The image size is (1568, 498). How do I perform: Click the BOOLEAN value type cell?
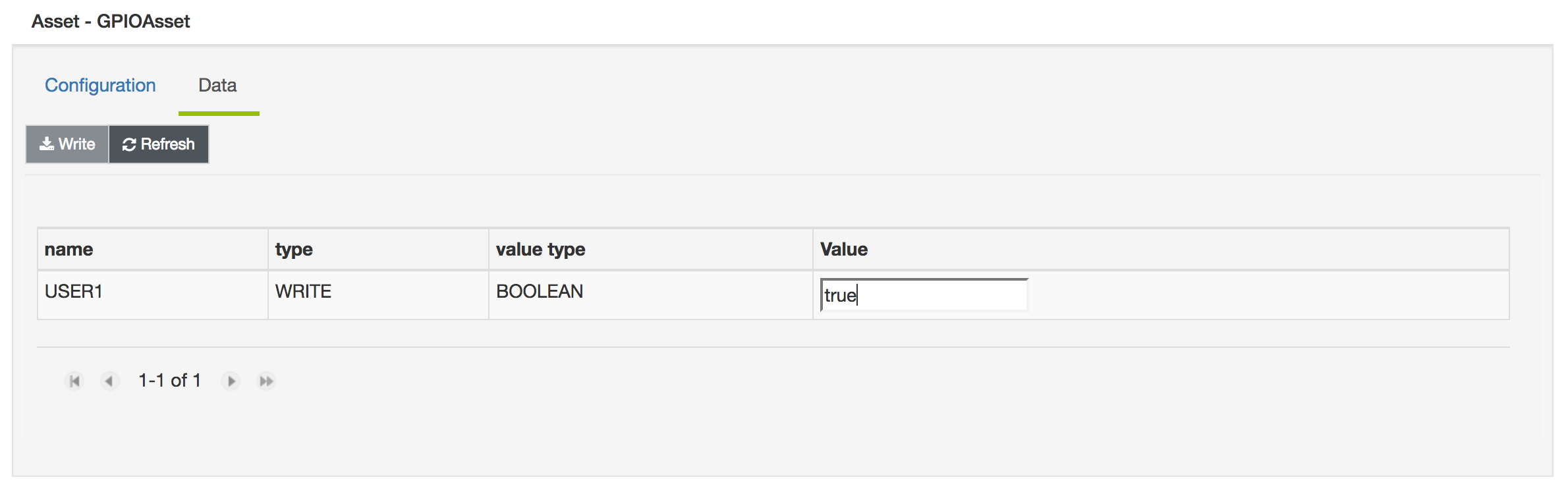click(x=540, y=292)
